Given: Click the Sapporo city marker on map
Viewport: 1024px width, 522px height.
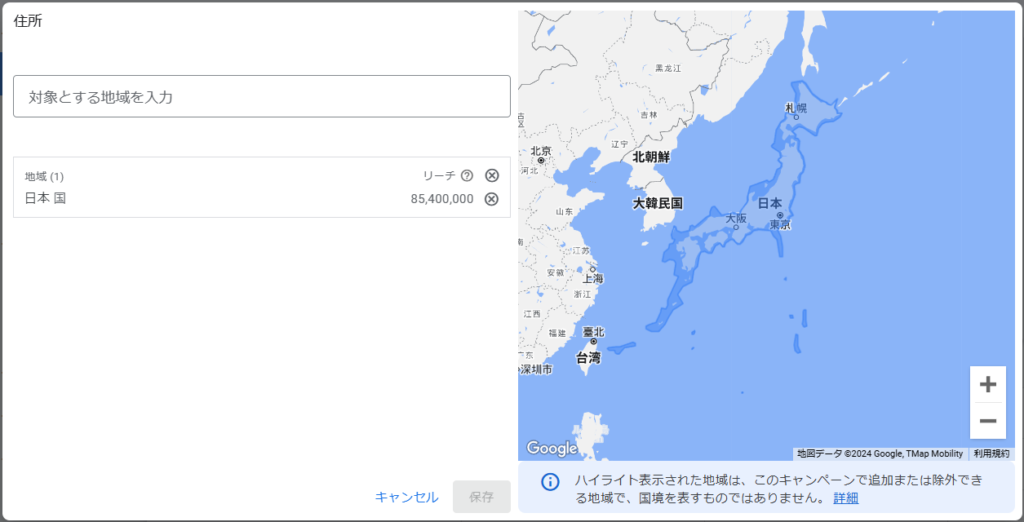Looking at the screenshot, I should (796, 117).
